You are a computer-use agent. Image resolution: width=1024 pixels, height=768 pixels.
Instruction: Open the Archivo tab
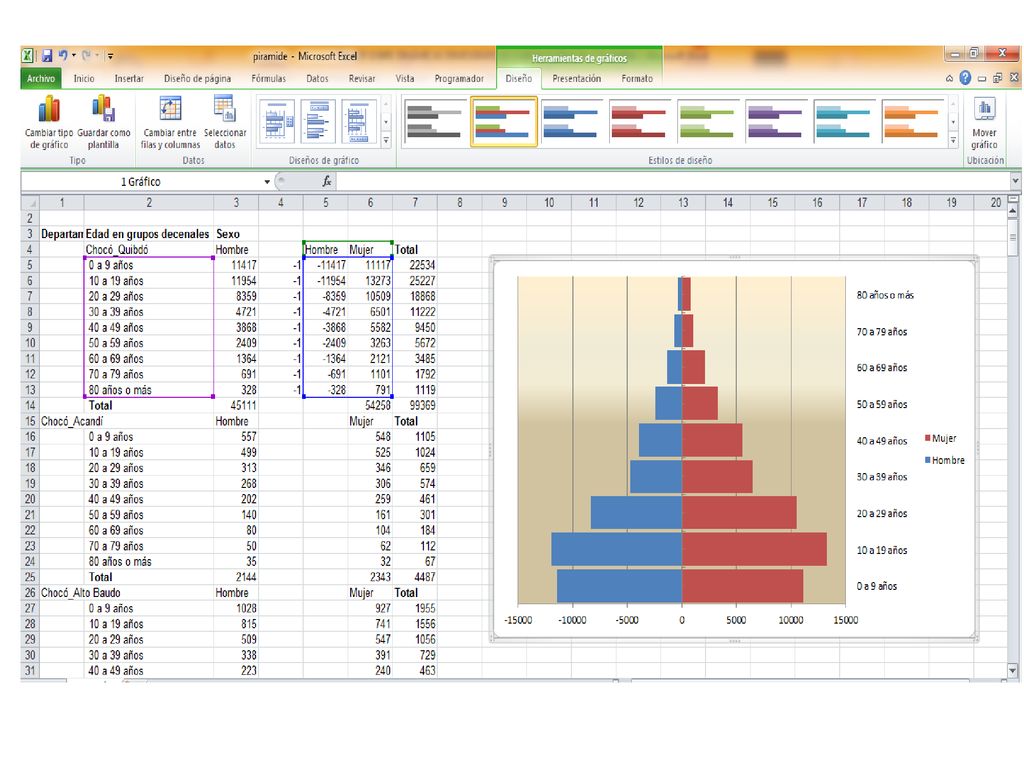click(x=41, y=78)
